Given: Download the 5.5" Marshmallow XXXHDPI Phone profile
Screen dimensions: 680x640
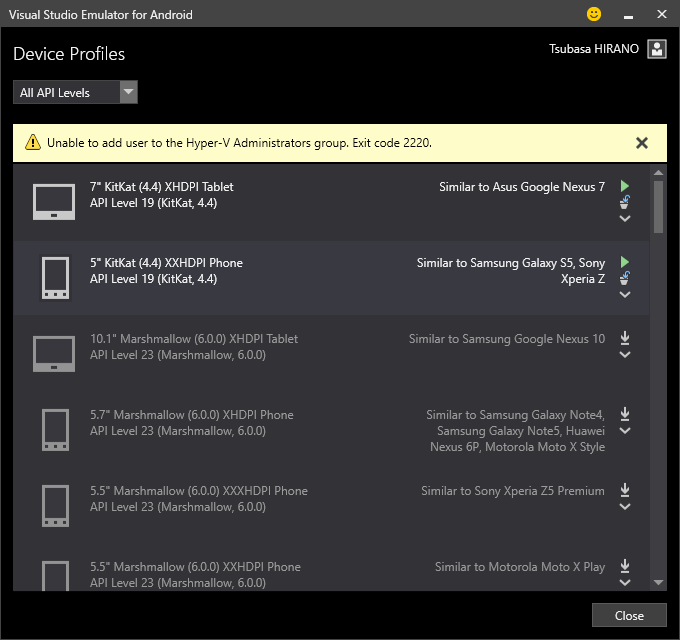Looking at the screenshot, I should pos(625,490).
